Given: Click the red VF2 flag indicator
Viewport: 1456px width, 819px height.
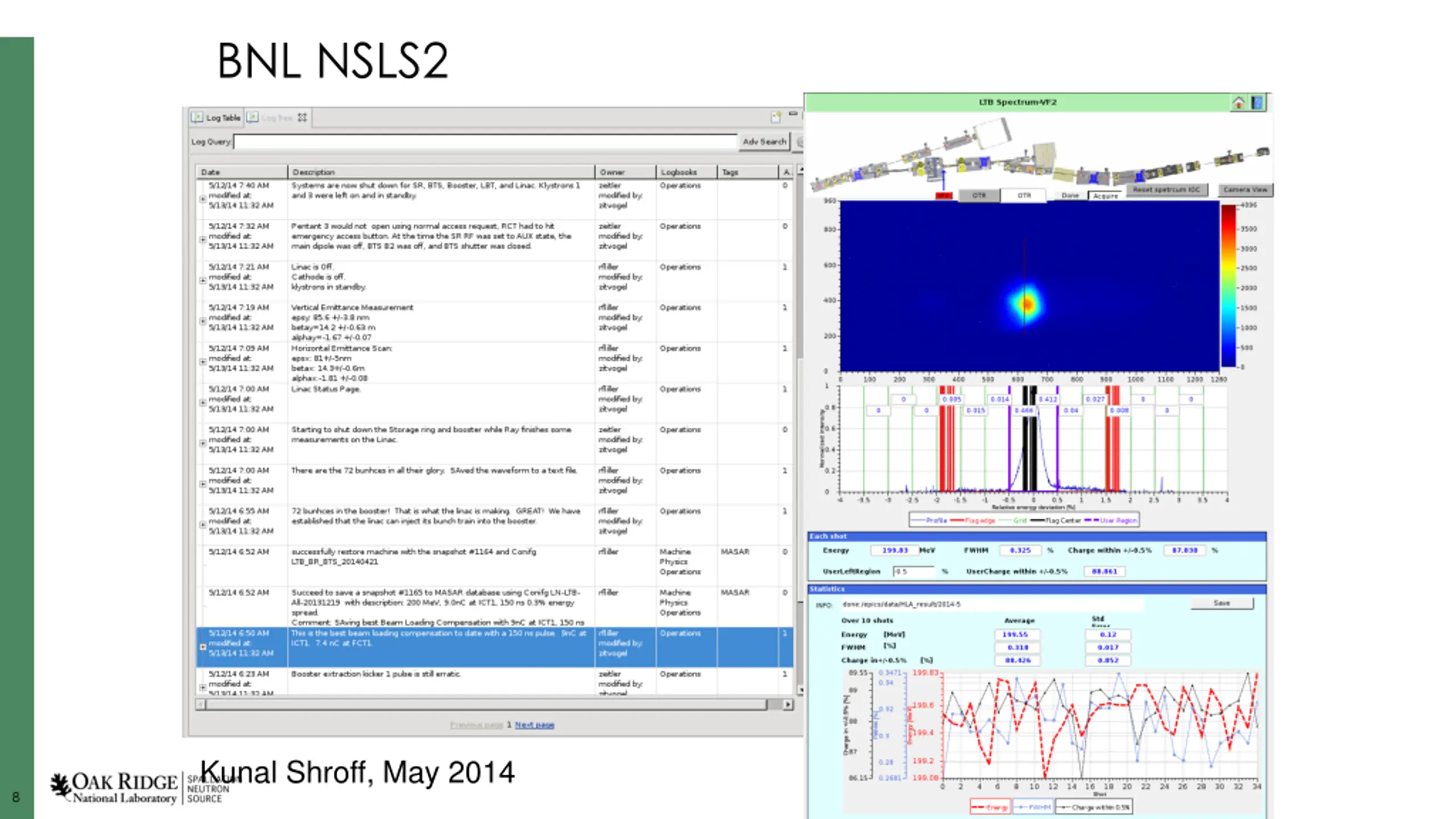Looking at the screenshot, I should click(943, 196).
